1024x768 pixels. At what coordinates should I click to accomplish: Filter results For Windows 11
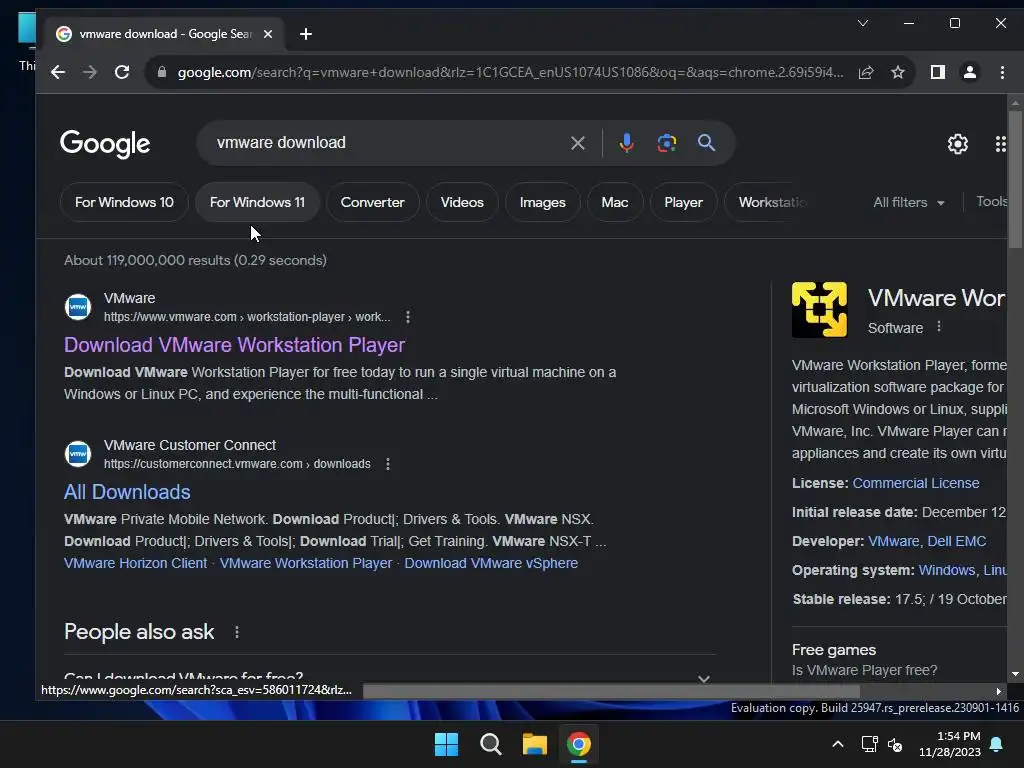(257, 202)
